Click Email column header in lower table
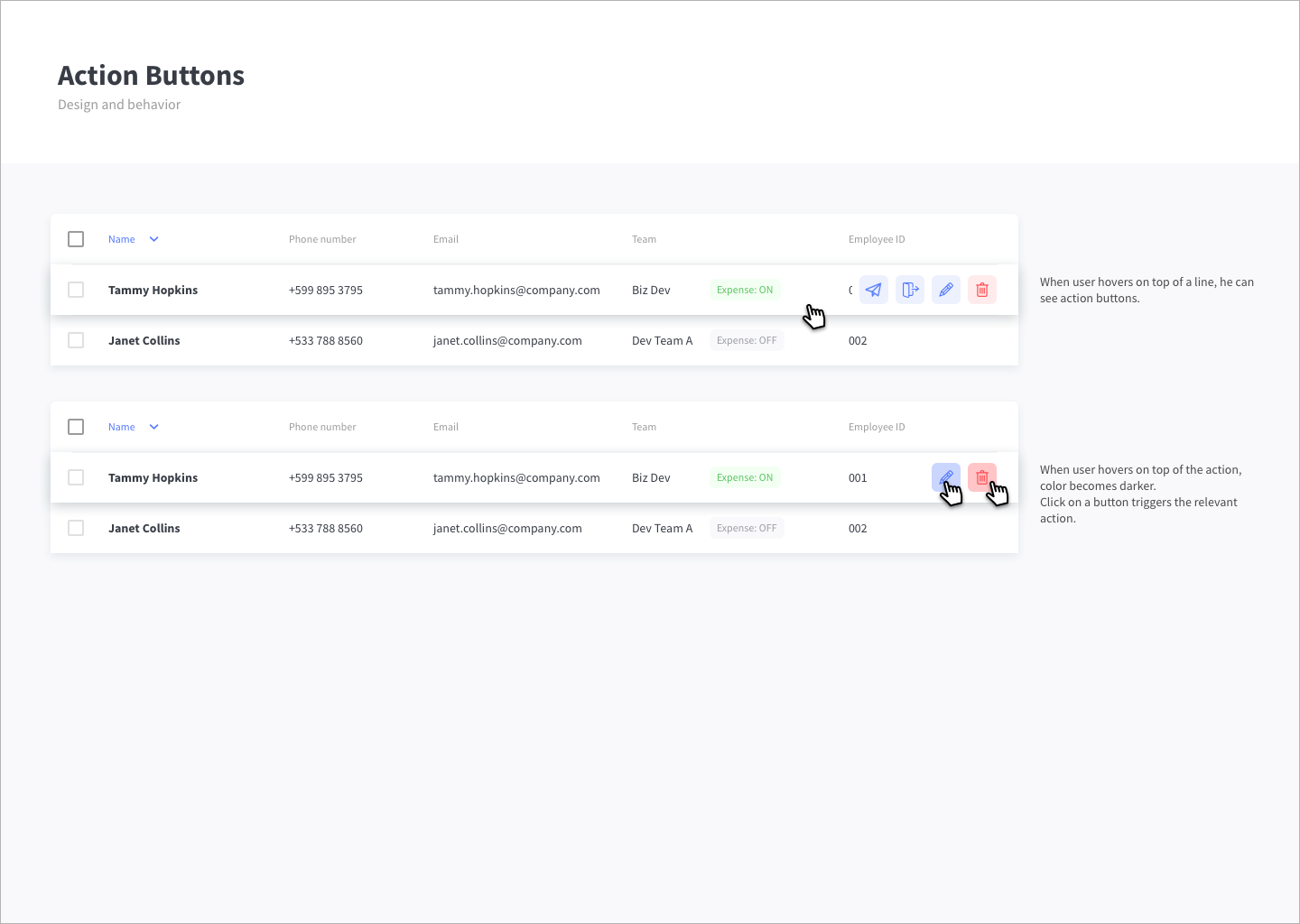The image size is (1300, 924). [x=446, y=427]
